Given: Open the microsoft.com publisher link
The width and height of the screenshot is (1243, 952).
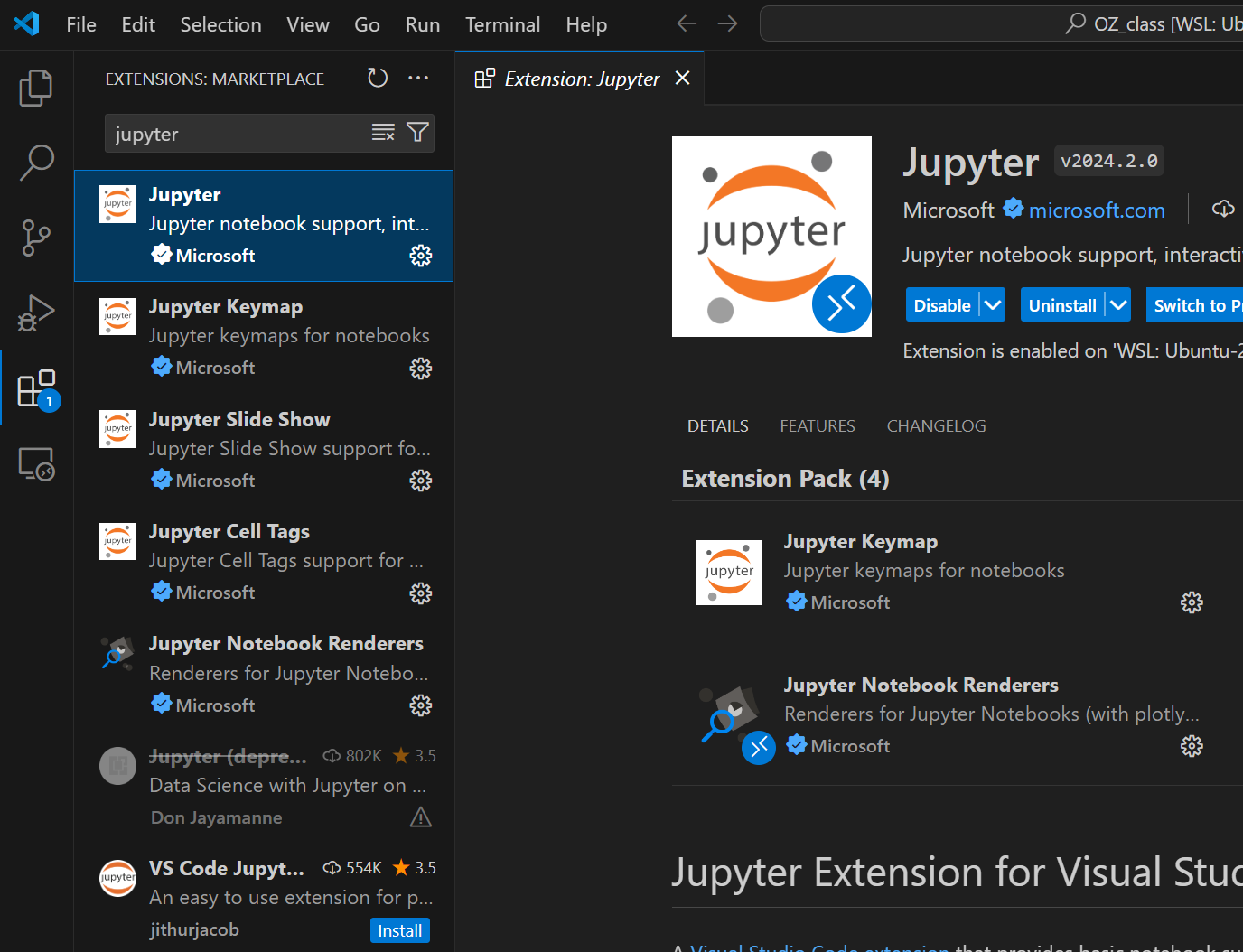Looking at the screenshot, I should [x=1097, y=210].
